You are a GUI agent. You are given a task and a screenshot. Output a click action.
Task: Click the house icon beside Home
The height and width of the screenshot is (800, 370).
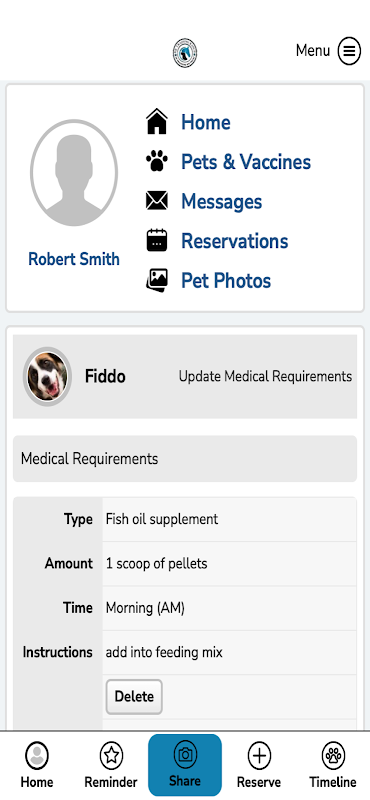(x=157, y=122)
